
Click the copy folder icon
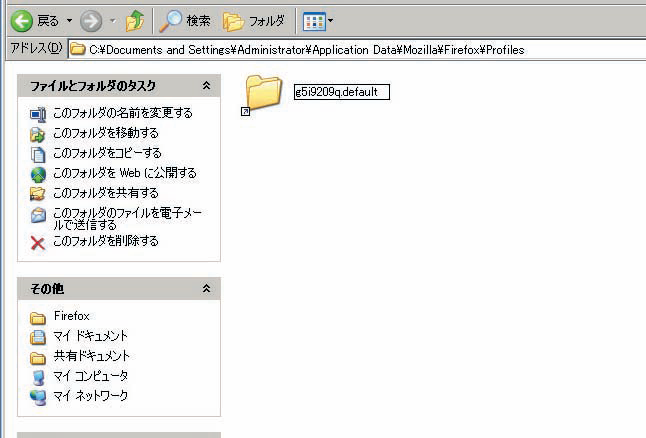pos(38,155)
